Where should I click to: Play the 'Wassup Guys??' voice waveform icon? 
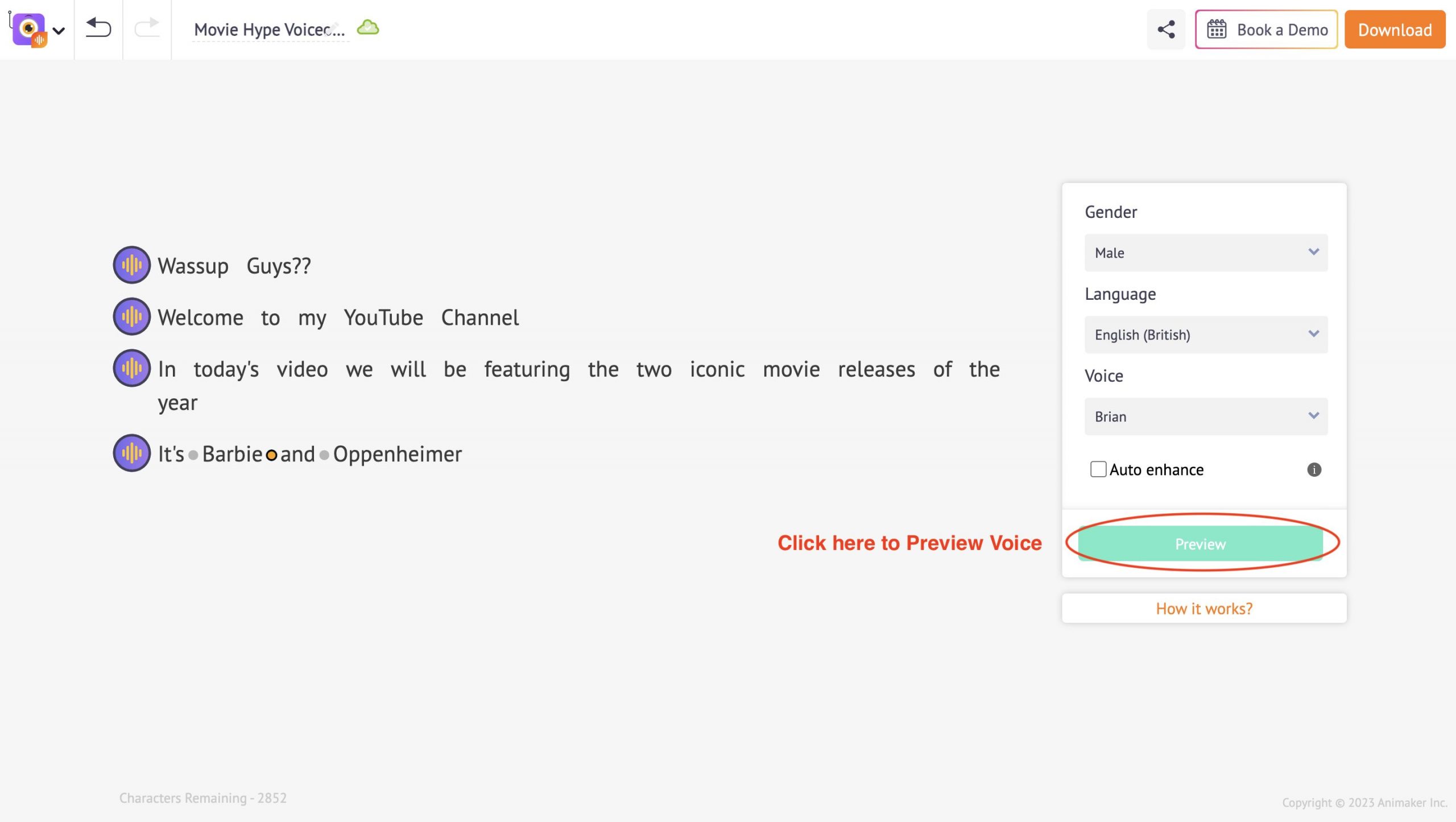131,265
